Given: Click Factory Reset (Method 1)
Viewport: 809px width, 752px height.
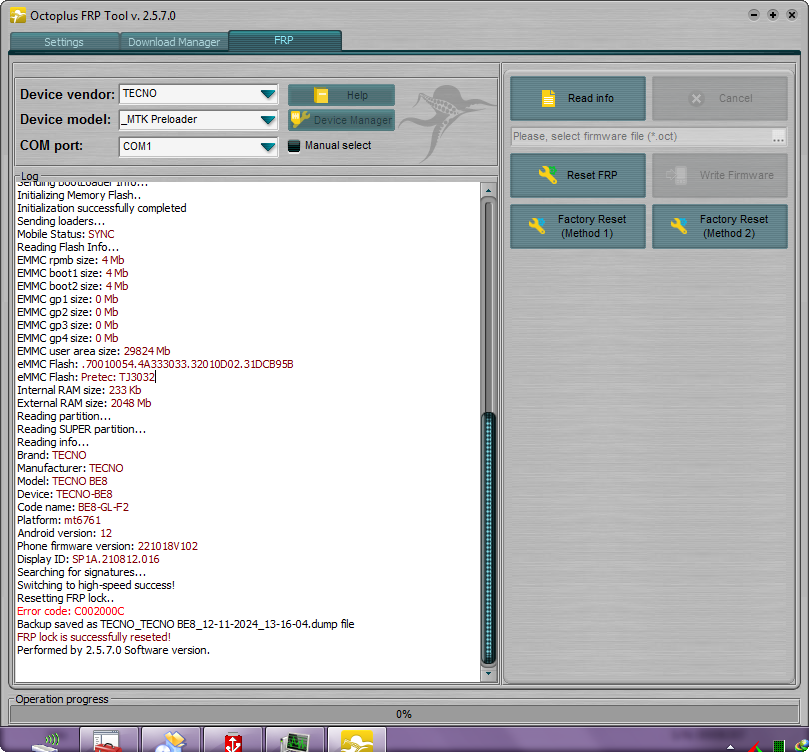Looking at the screenshot, I should point(577,226).
